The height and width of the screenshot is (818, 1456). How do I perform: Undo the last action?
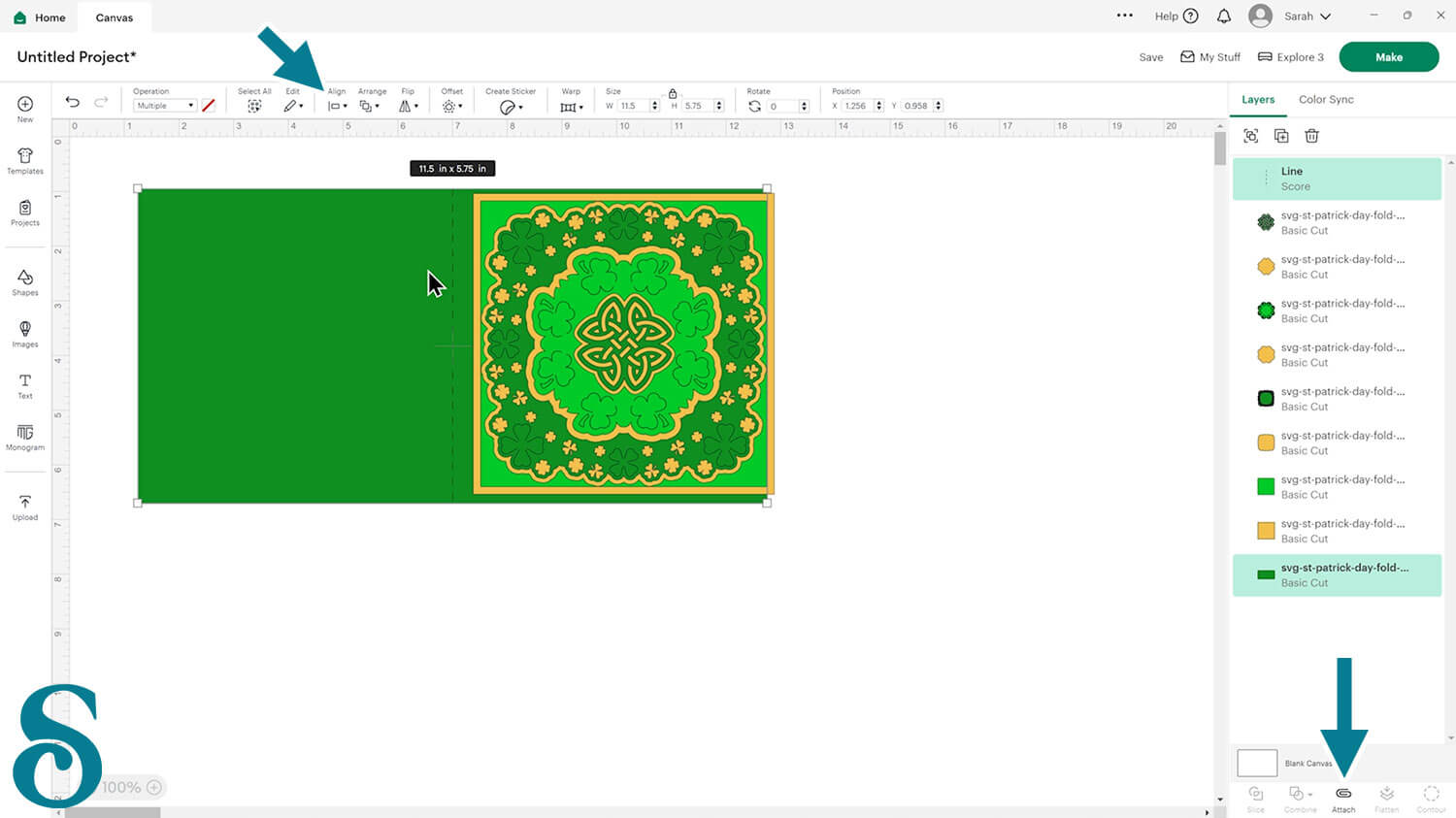[72, 102]
